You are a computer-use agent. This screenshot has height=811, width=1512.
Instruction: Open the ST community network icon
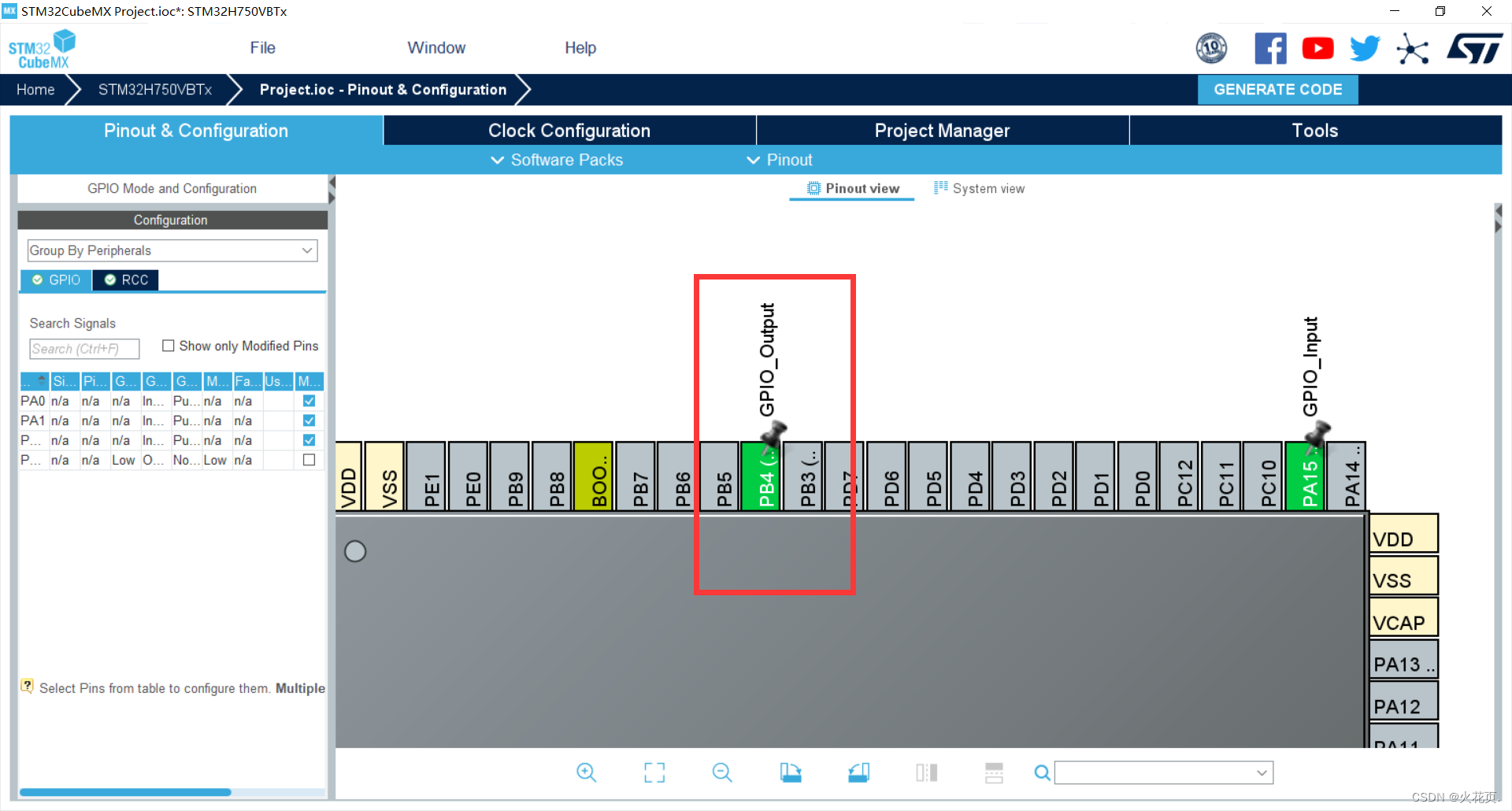tap(1412, 49)
